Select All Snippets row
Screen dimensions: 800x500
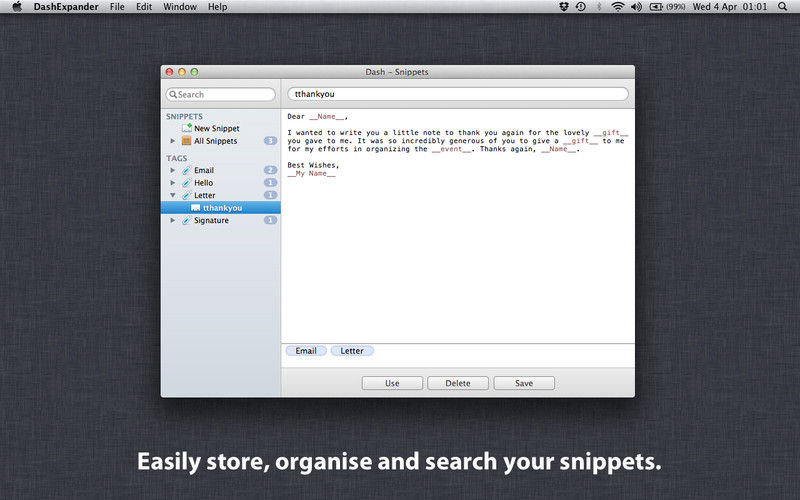point(220,141)
